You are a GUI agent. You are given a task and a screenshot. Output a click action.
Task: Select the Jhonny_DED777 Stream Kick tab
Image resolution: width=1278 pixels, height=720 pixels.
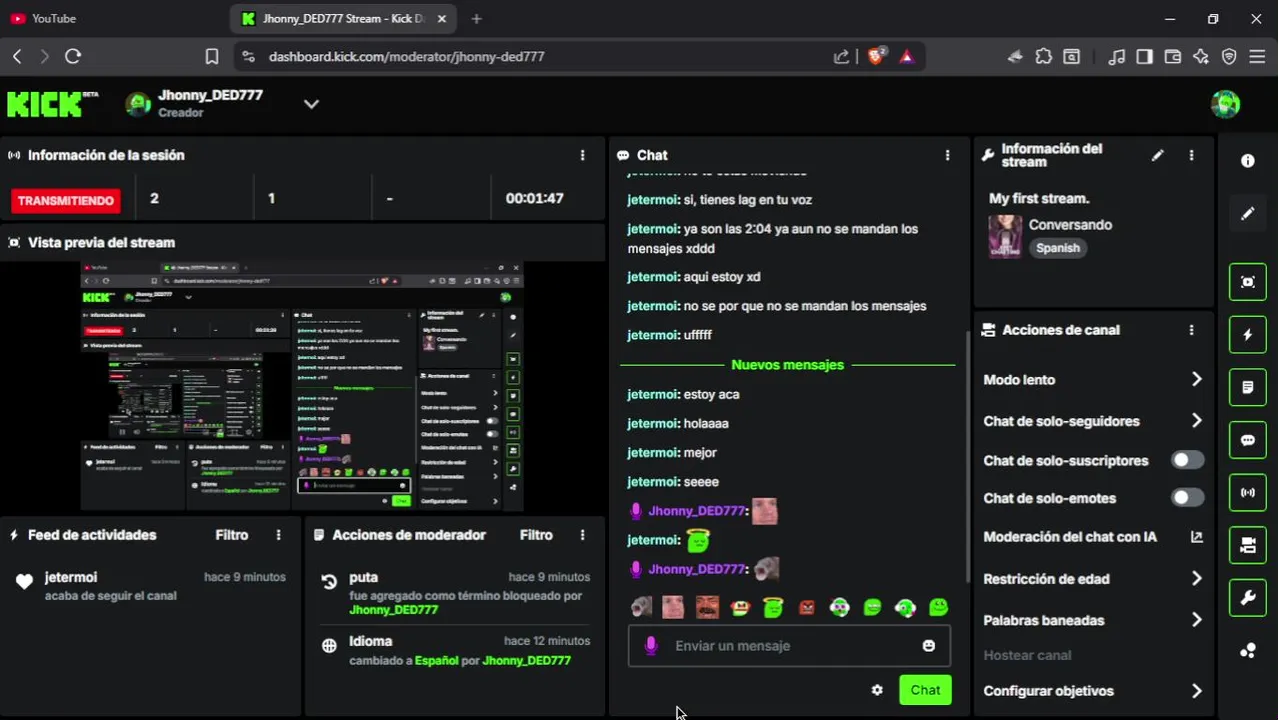(x=345, y=18)
